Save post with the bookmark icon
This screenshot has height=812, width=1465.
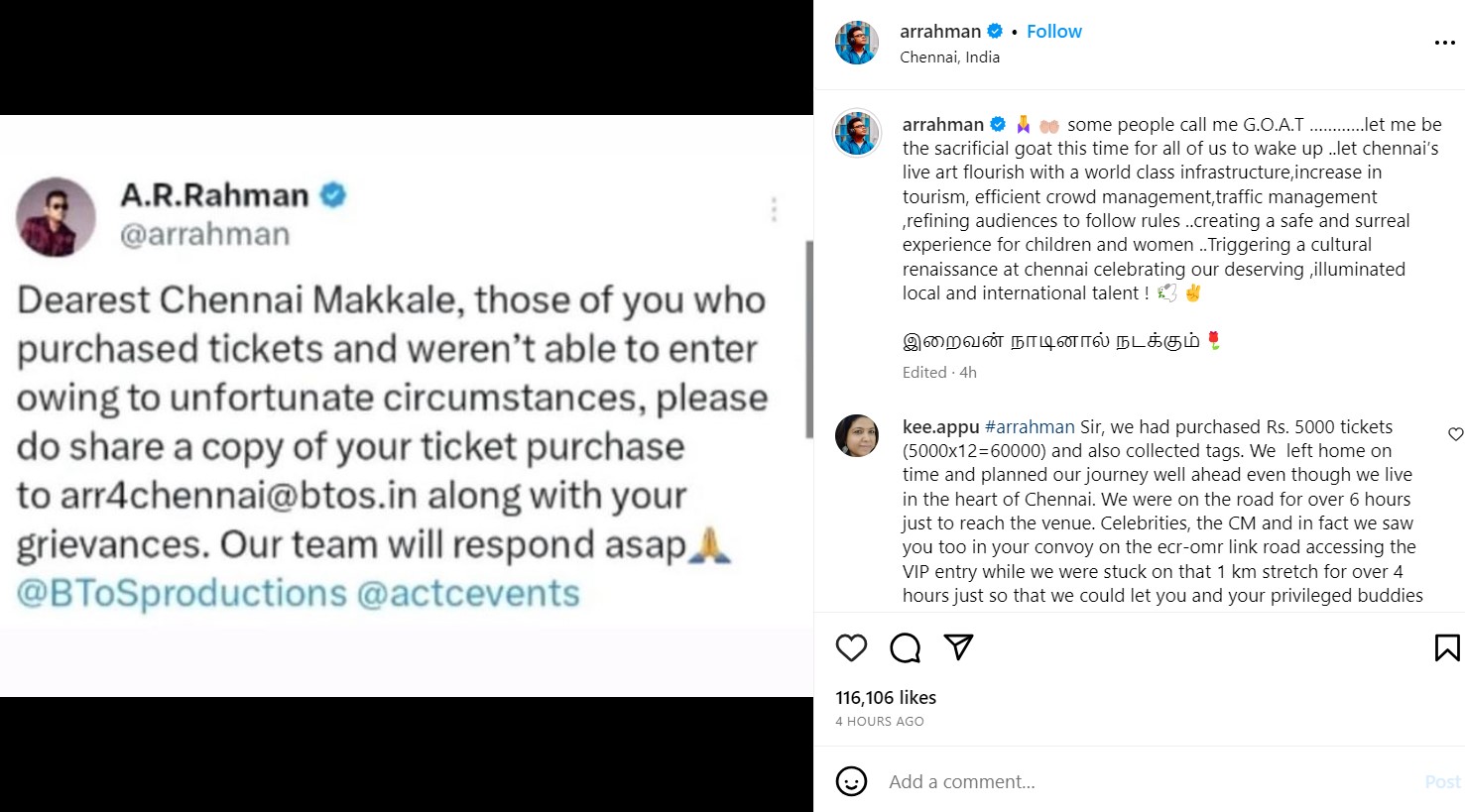click(x=1446, y=647)
